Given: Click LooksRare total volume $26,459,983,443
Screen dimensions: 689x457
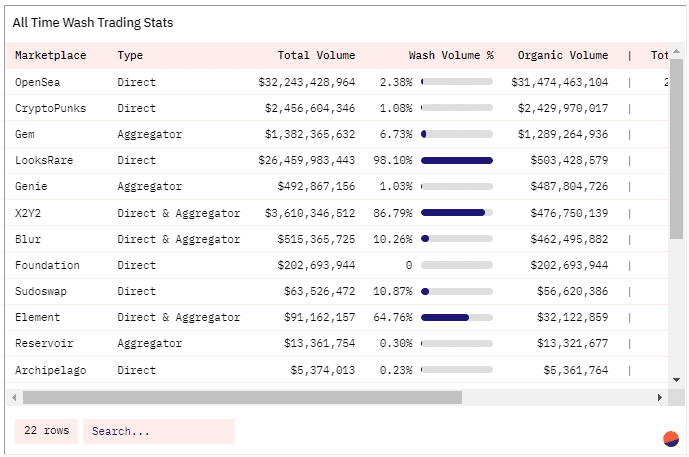Looking at the screenshot, I should [307, 160].
